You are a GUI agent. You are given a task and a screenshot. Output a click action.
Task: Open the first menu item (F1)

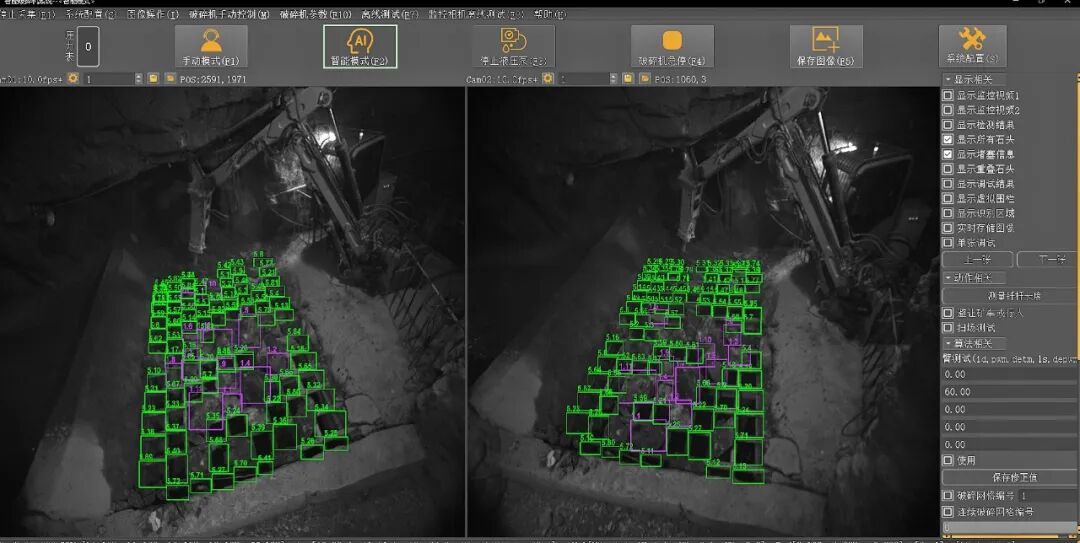(x=28, y=14)
